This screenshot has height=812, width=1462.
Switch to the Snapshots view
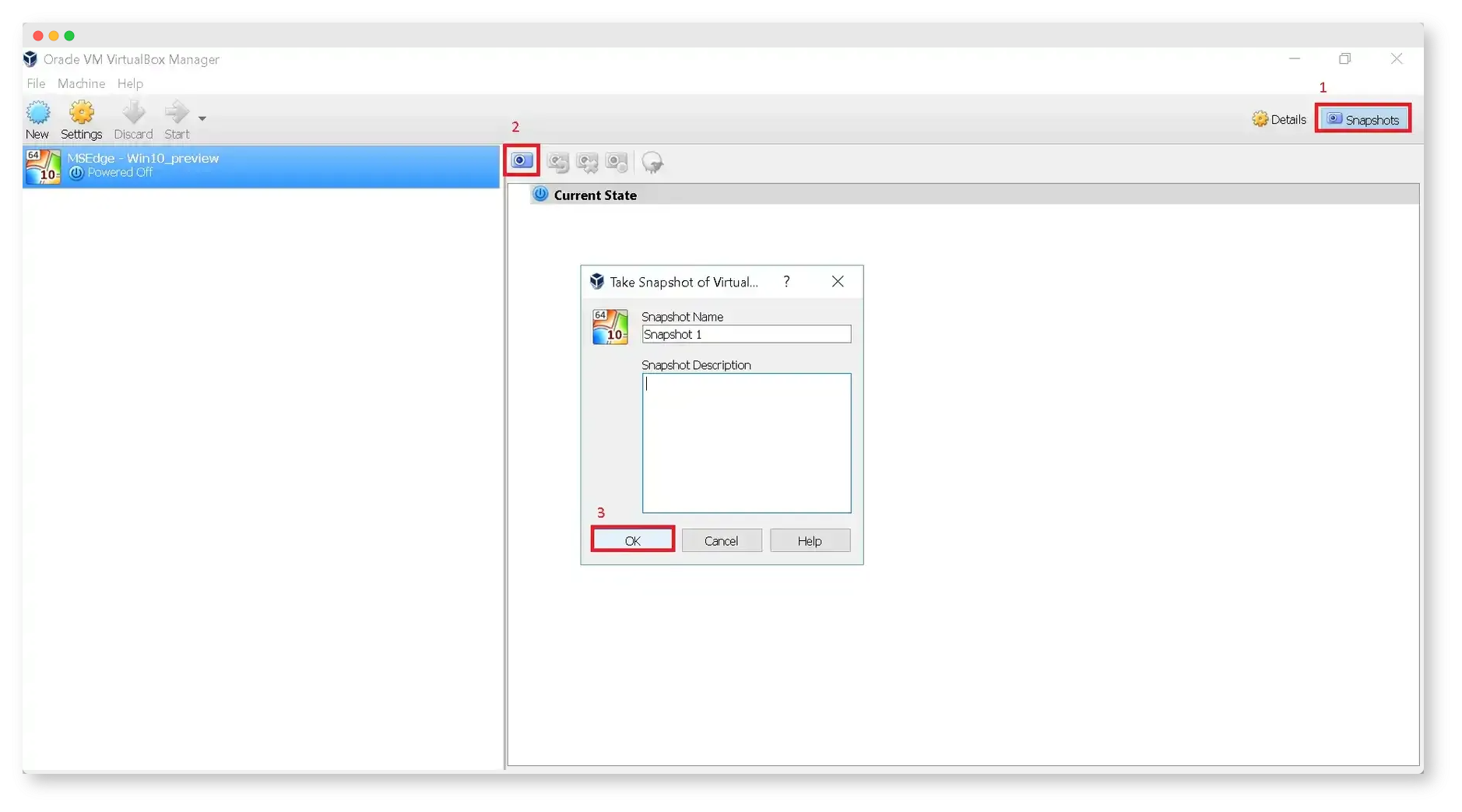pyautogui.click(x=1363, y=119)
